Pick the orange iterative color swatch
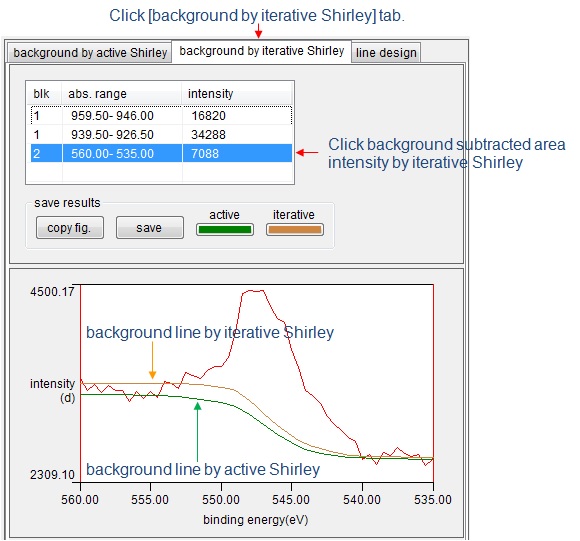Screen dimensions: 580x541 coord(295,230)
